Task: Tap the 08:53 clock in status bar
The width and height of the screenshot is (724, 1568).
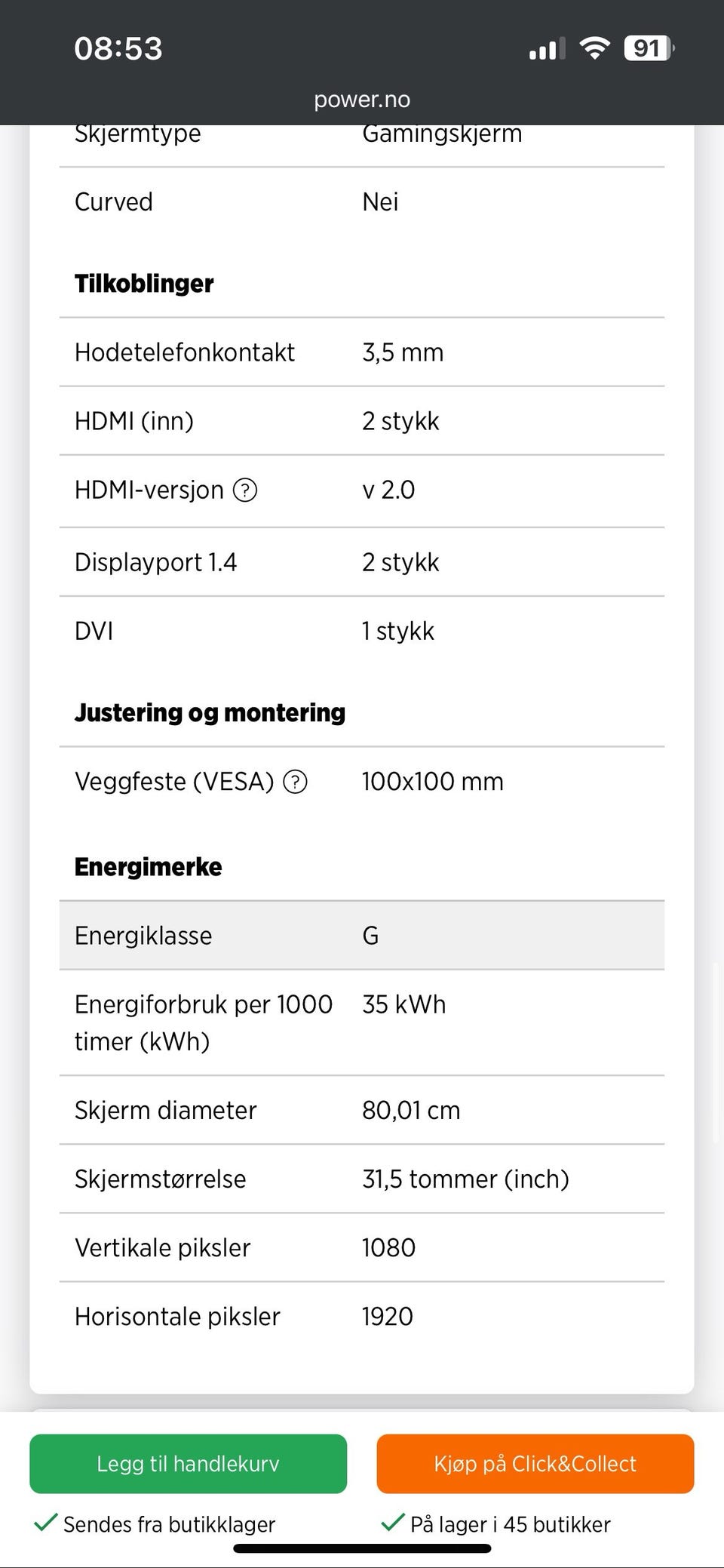Action: pos(118,48)
